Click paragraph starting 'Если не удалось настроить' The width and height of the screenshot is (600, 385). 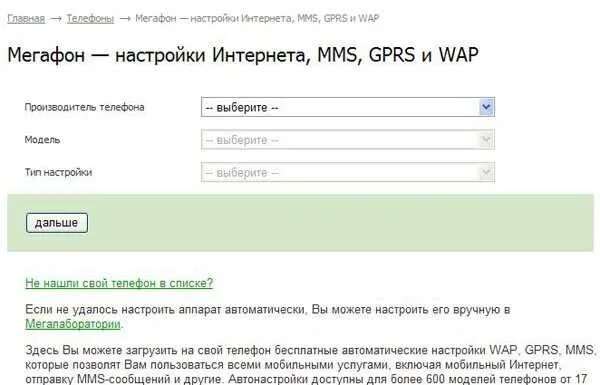(267, 317)
